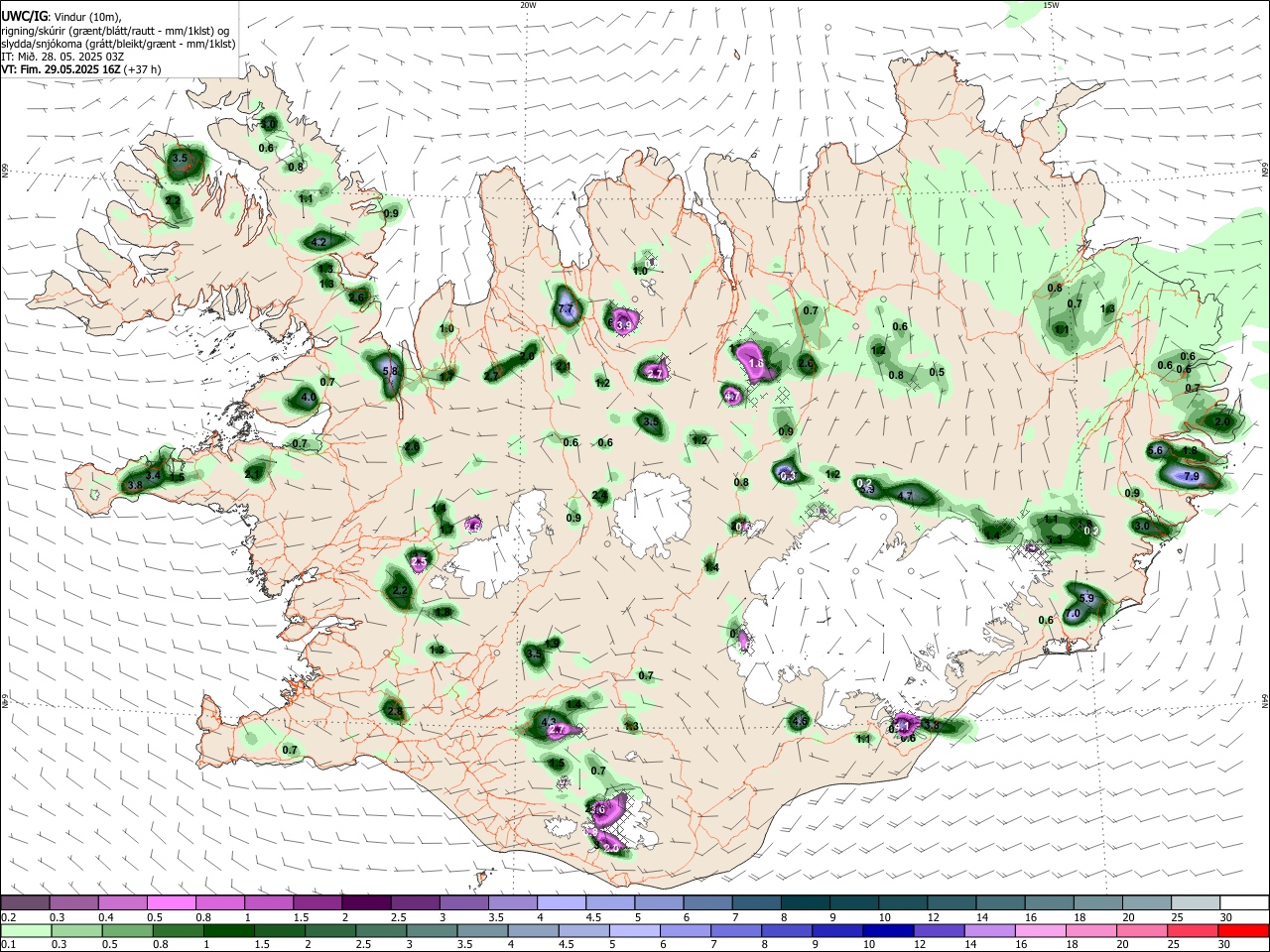Click the 4.3 precipitation value on the map

549,722
